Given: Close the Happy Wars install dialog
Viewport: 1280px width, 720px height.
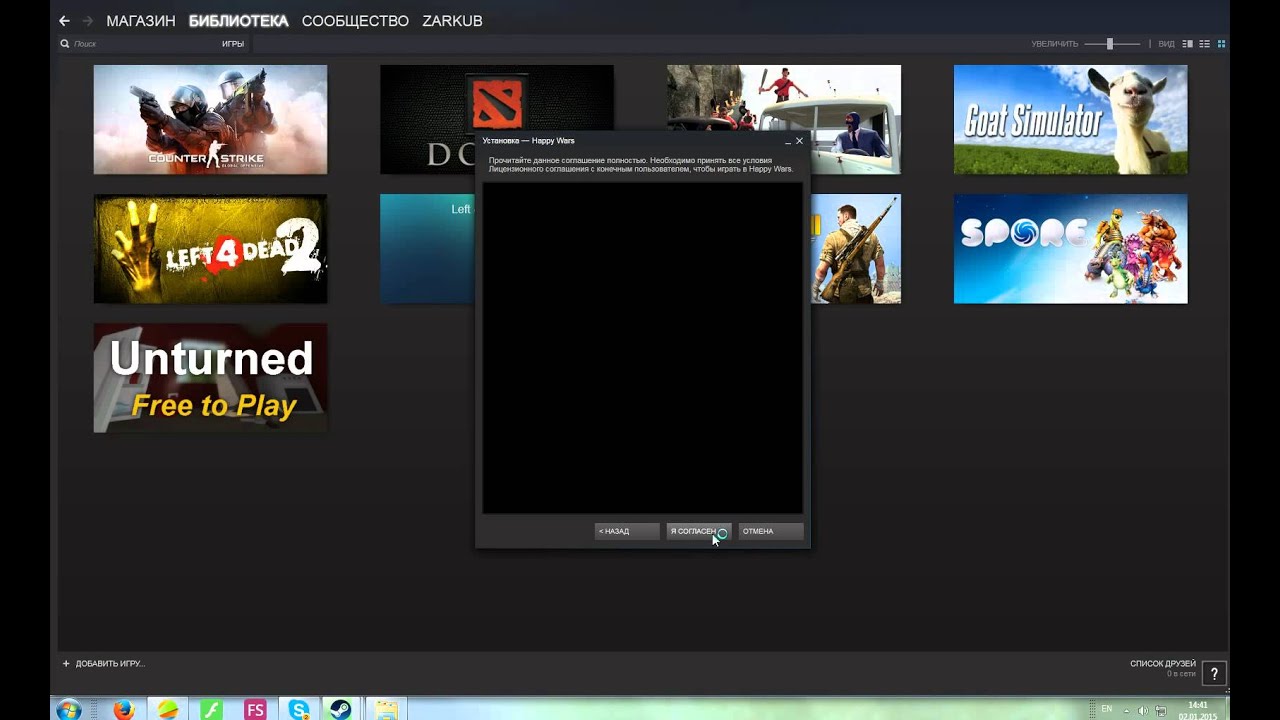Looking at the screenshot, I should (x=799, y=141).
